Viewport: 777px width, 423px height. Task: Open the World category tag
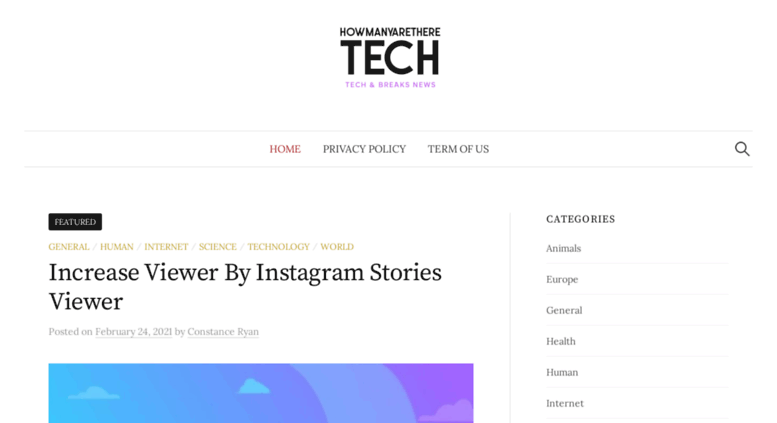click(x=337, y=247)
